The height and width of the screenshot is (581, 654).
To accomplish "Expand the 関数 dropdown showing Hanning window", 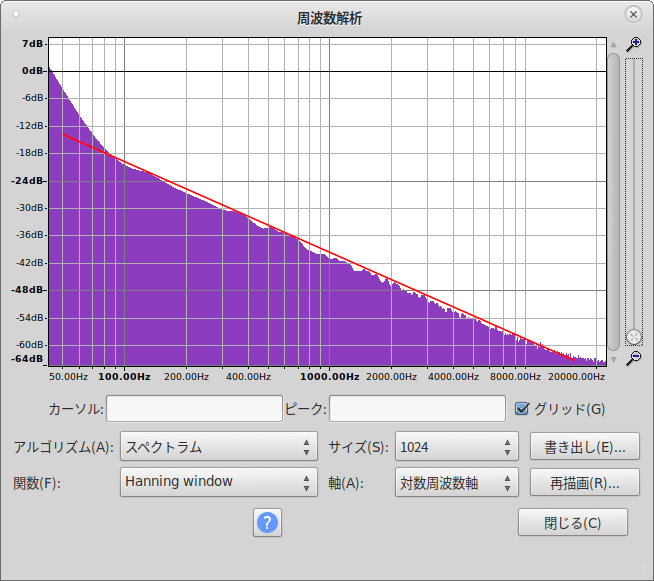I will tap(218, 482).
